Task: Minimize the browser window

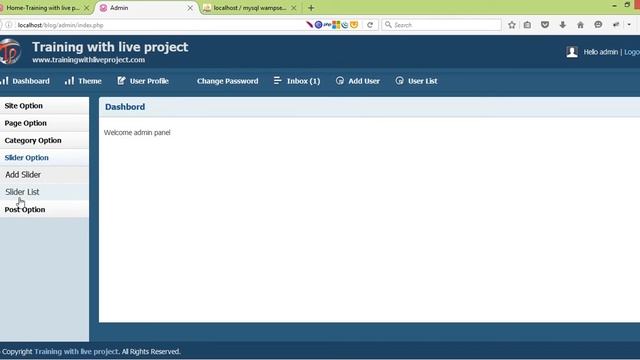Action: pyautogui.click(x=614, y=6)
